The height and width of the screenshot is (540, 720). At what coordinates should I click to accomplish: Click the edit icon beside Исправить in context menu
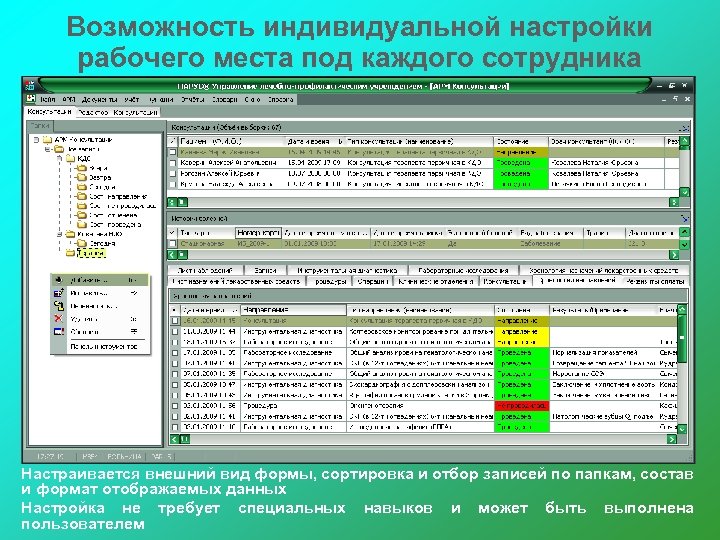(x=59, y=292)
